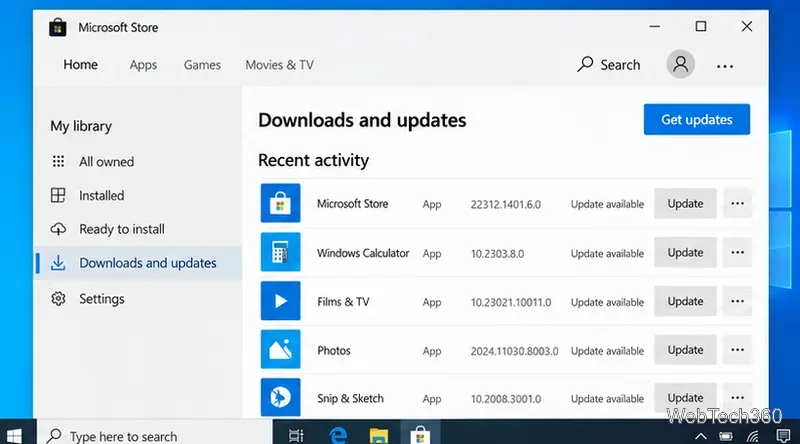Select All owned in My library

point(107,162)
